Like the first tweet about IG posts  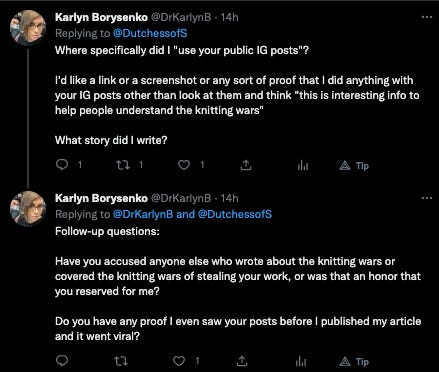[184, 165]
